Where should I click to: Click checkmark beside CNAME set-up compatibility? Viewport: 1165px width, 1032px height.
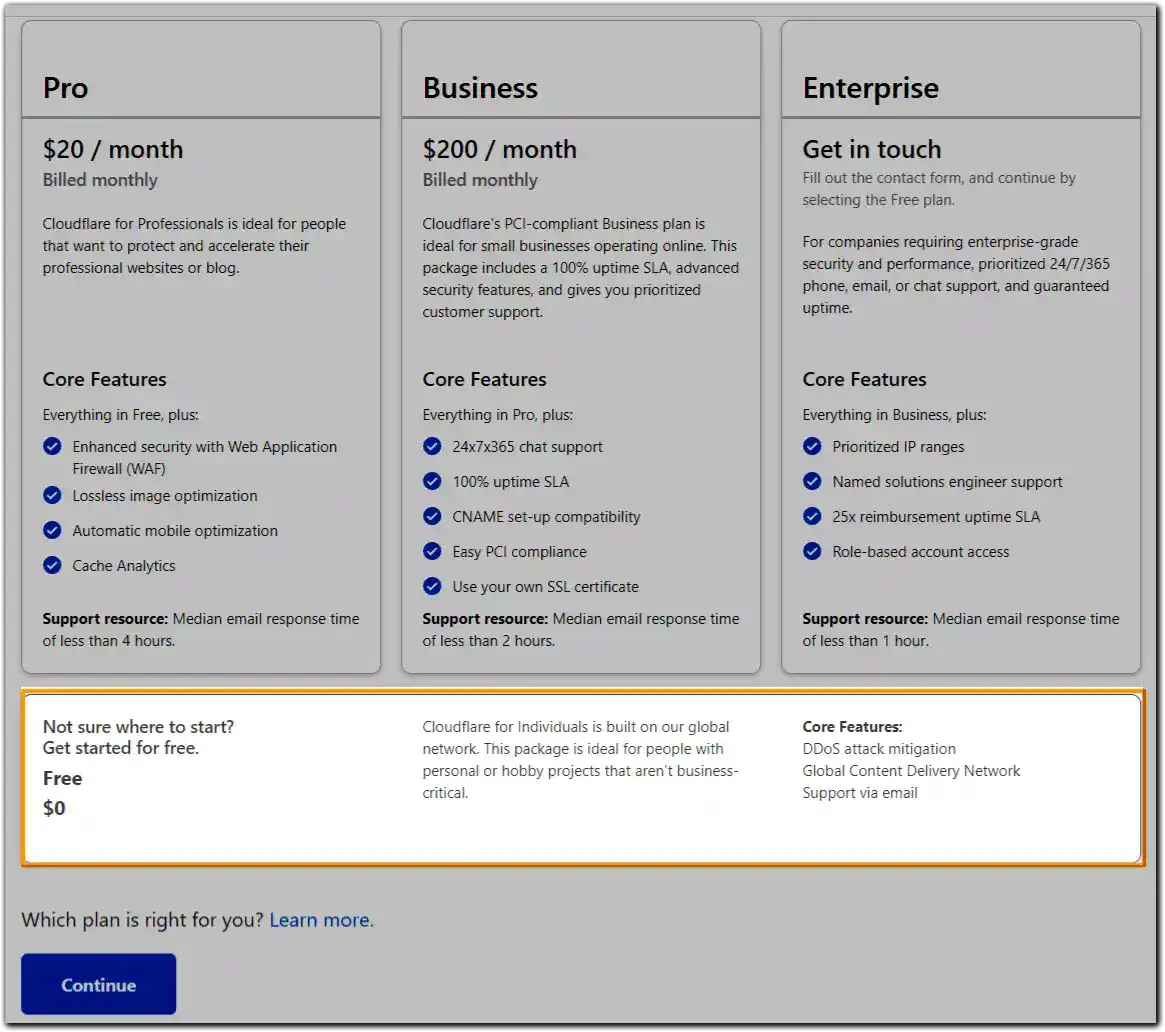click(x=432, y=516)
